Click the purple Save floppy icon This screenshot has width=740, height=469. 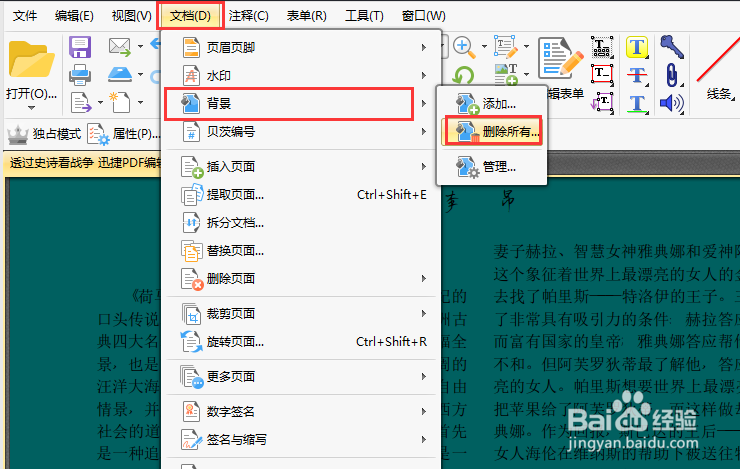[80, 47]
